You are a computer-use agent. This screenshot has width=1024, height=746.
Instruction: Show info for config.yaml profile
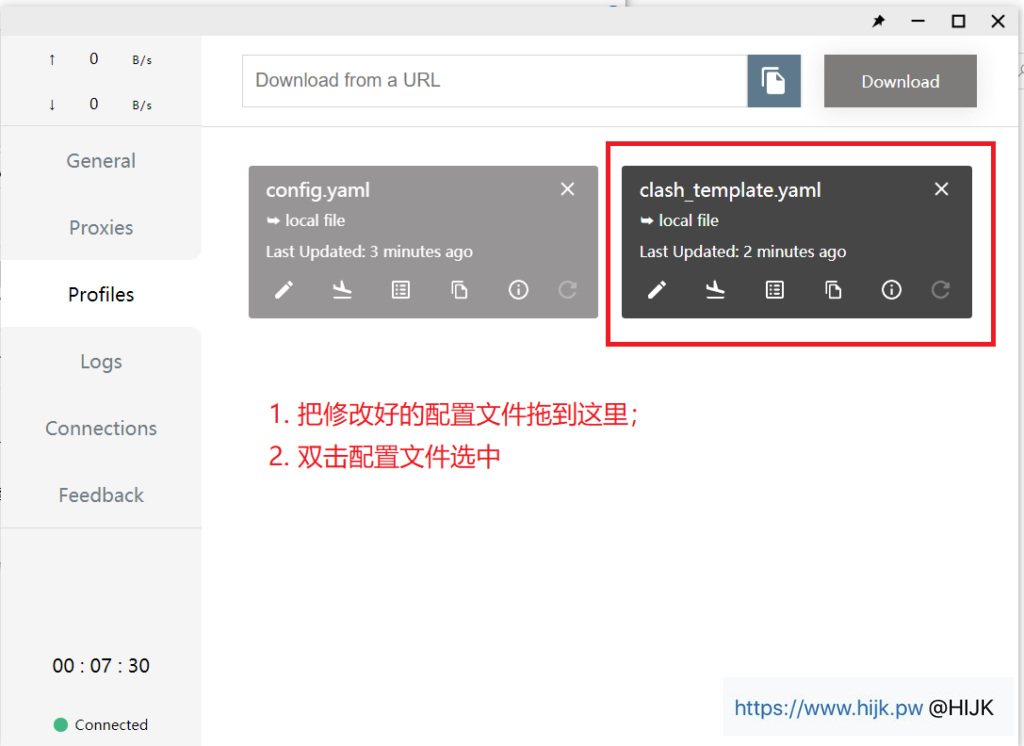coord(518,290)
